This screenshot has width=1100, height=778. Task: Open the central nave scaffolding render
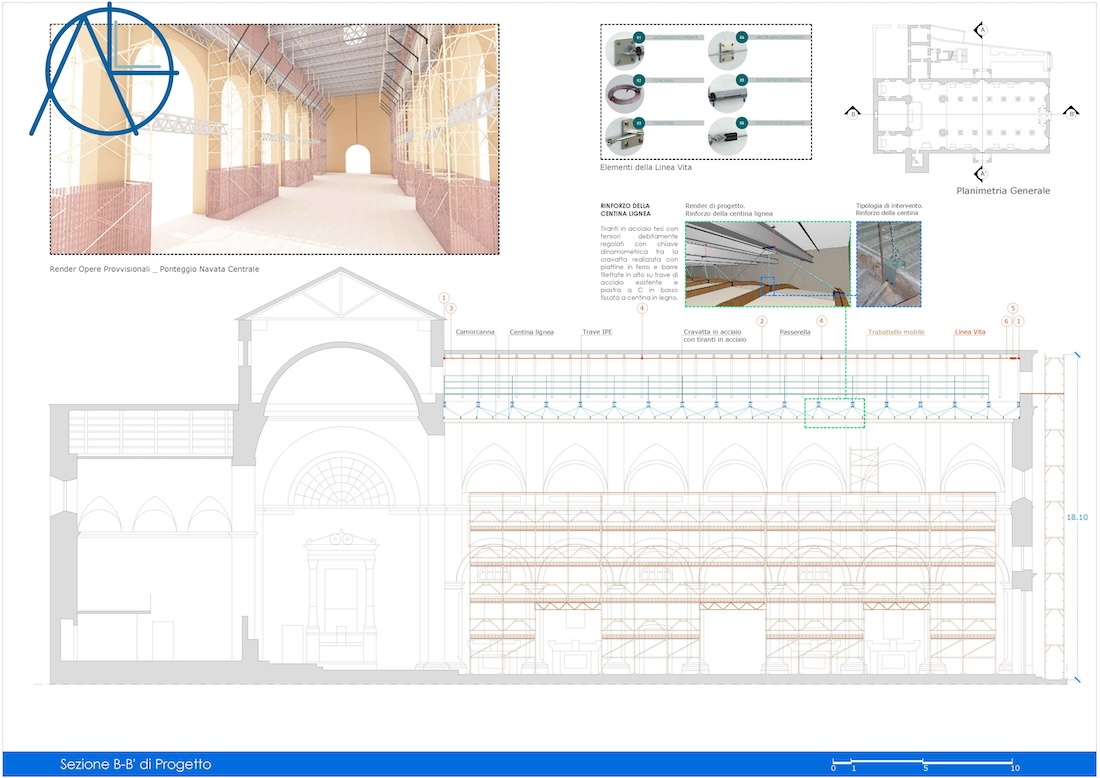point(274,139)
